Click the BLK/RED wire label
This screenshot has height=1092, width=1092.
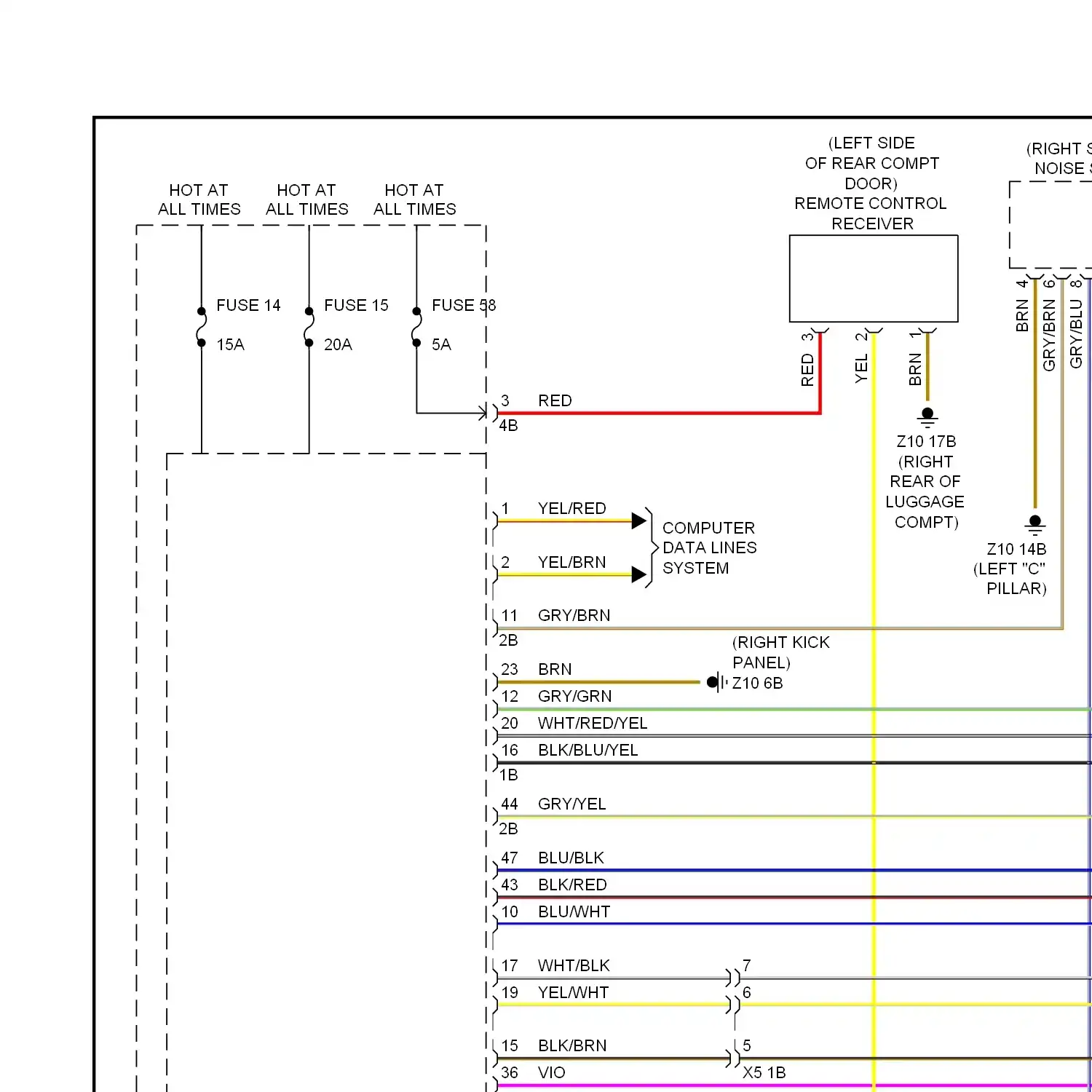click(572, 885)
